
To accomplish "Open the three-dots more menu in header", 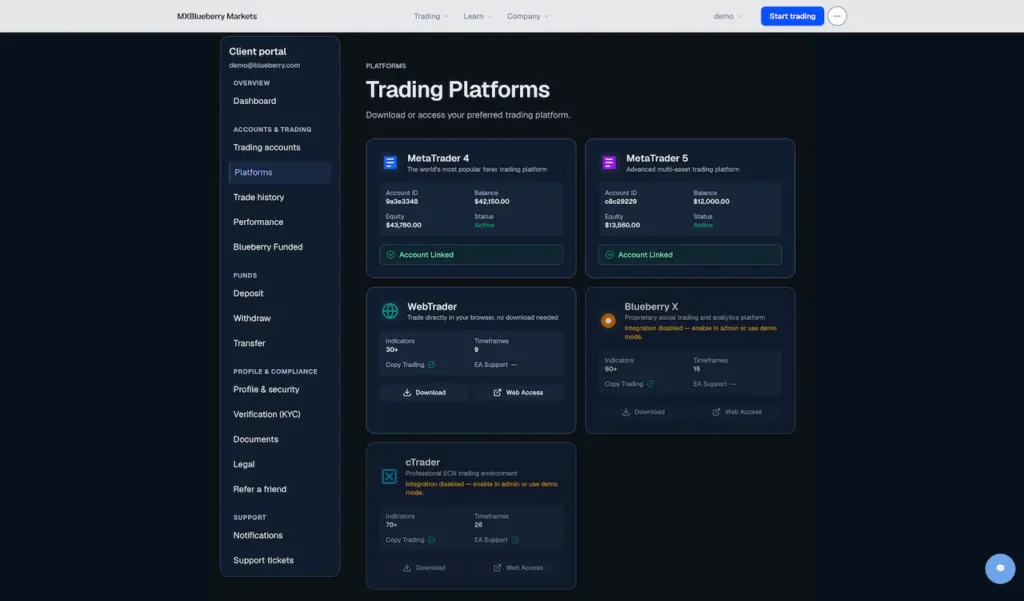I will [x=837, y=16].
